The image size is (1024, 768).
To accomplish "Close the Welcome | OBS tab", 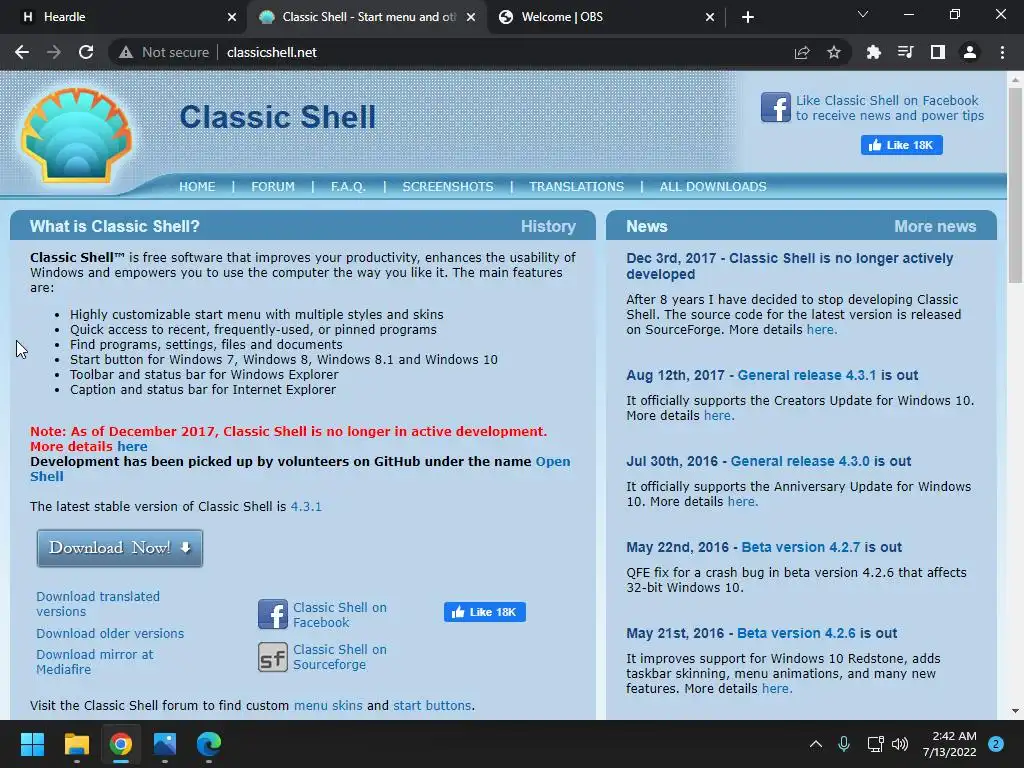I will (x=710, y=17).
